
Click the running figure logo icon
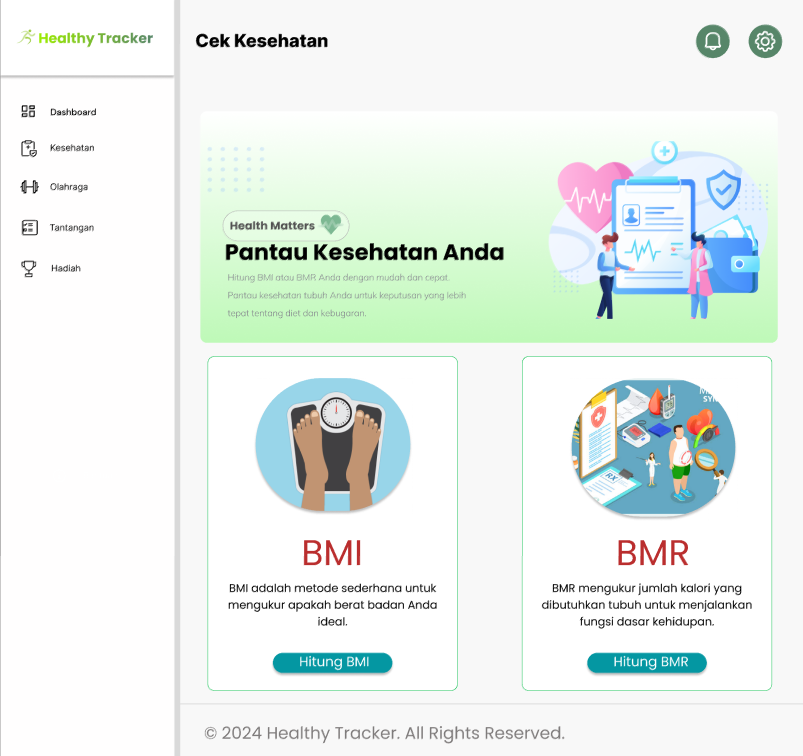[x=27, y=37]
